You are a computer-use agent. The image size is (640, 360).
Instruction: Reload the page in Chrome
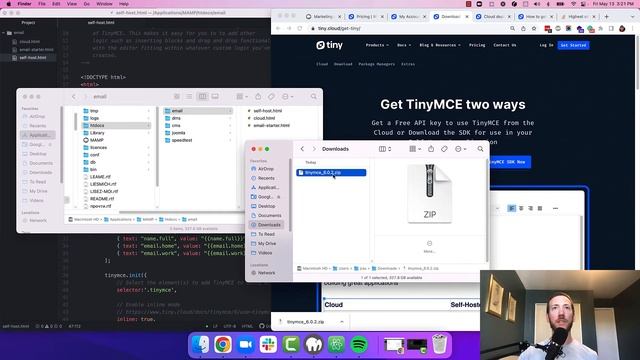[300, 29]
